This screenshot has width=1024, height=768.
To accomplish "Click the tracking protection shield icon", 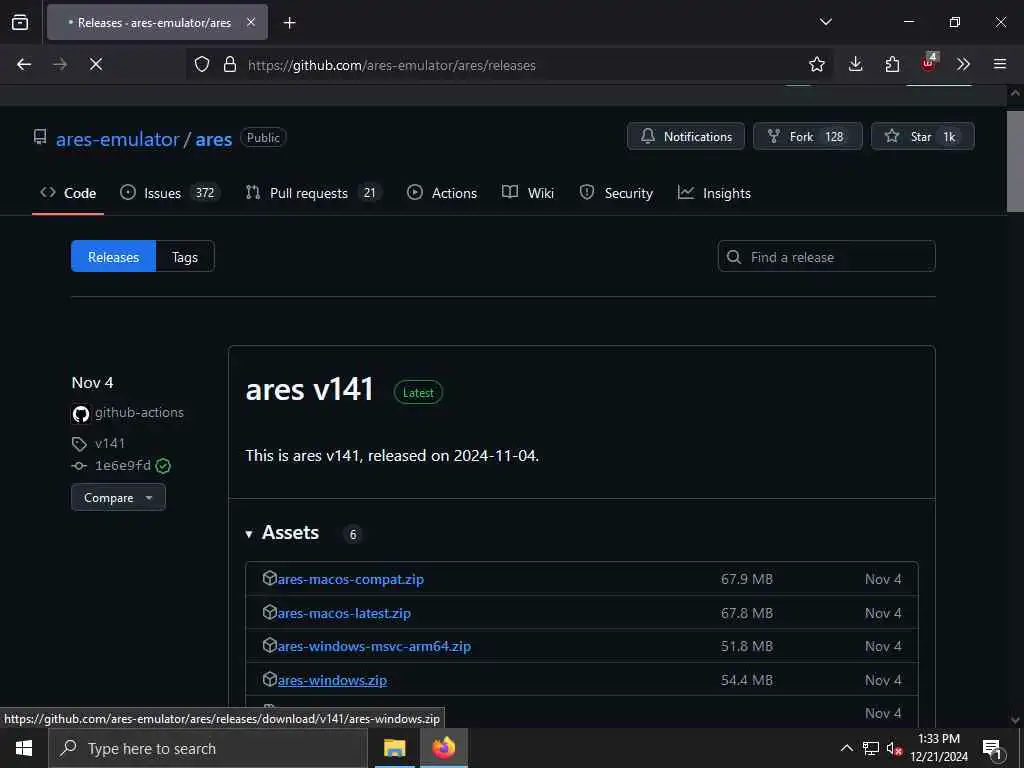I will click(x=202, y=64).
